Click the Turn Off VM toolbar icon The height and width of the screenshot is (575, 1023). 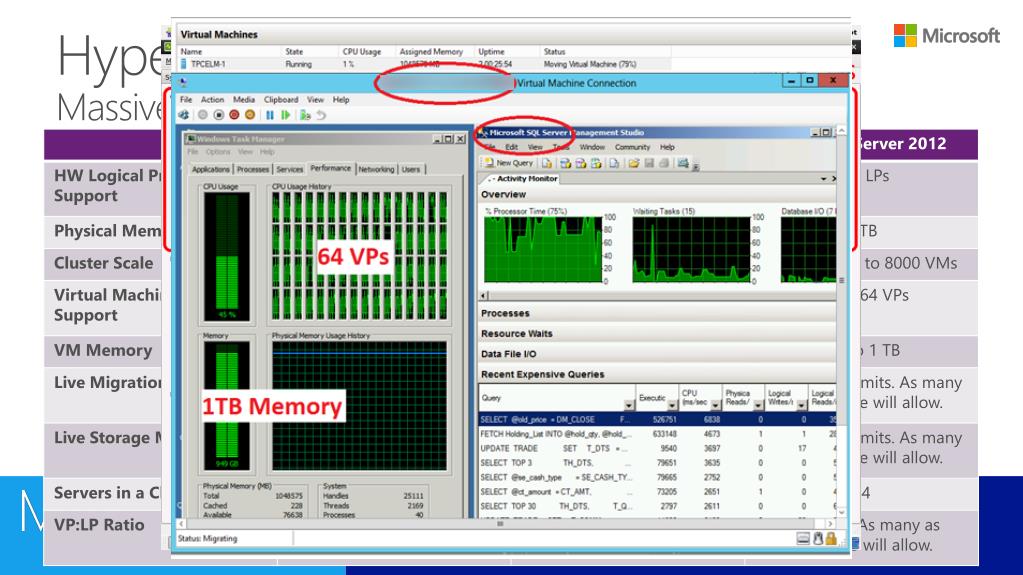pos(219,115)
